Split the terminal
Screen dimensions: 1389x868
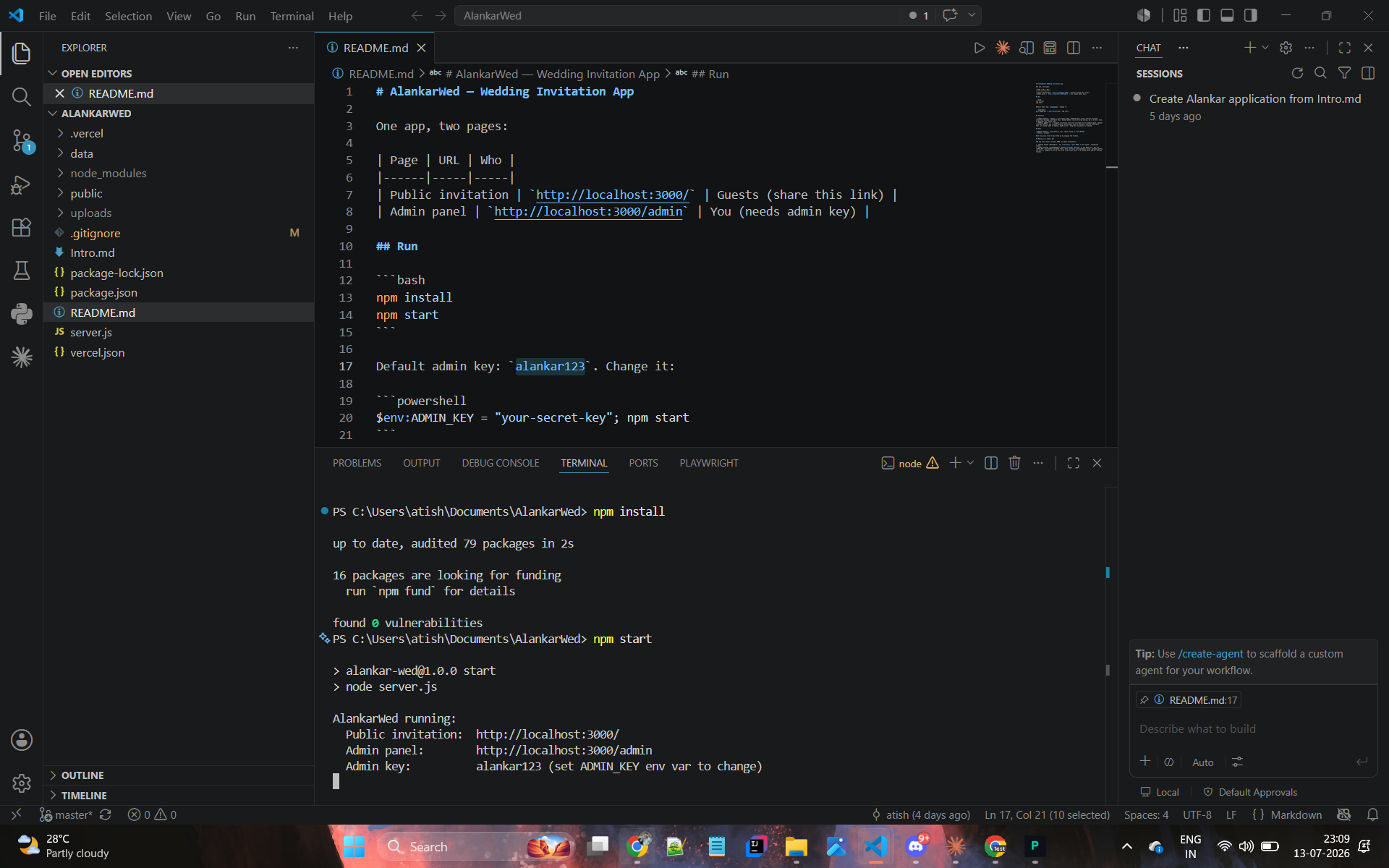[991, 463]
